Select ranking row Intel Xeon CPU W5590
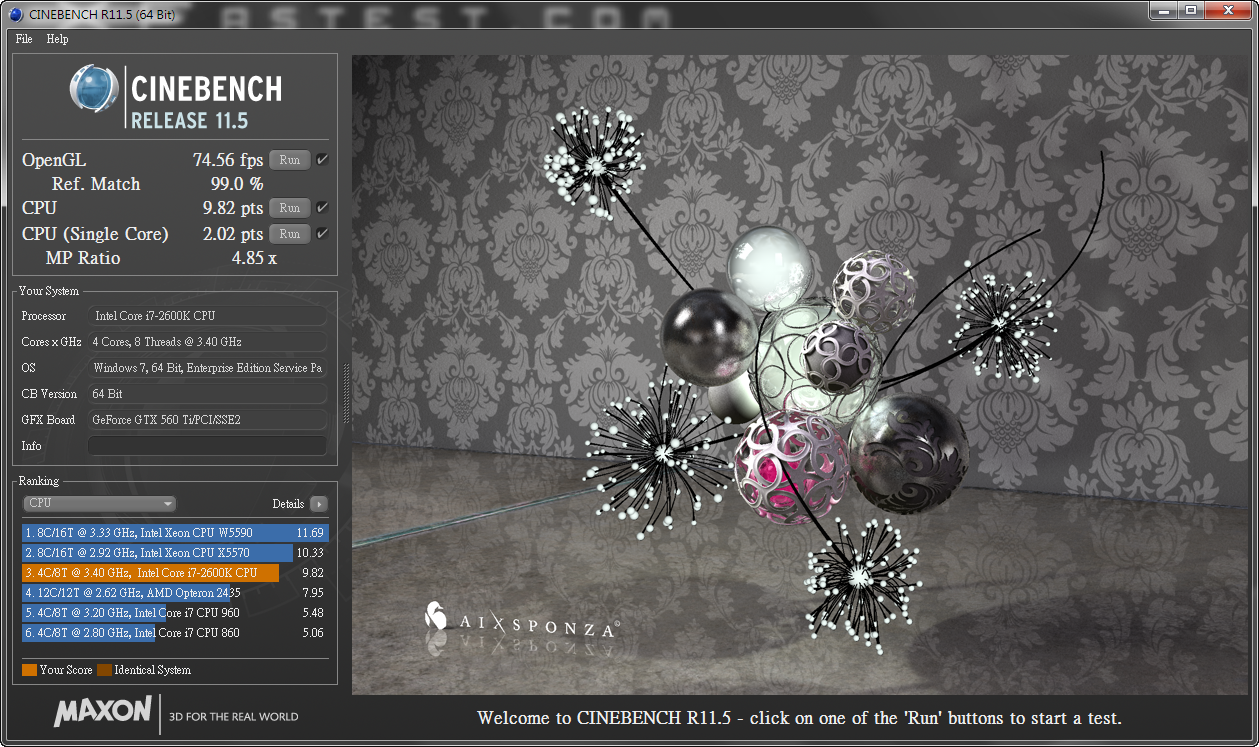This screenshot has width=1259, height=747. tap(175, 533)
